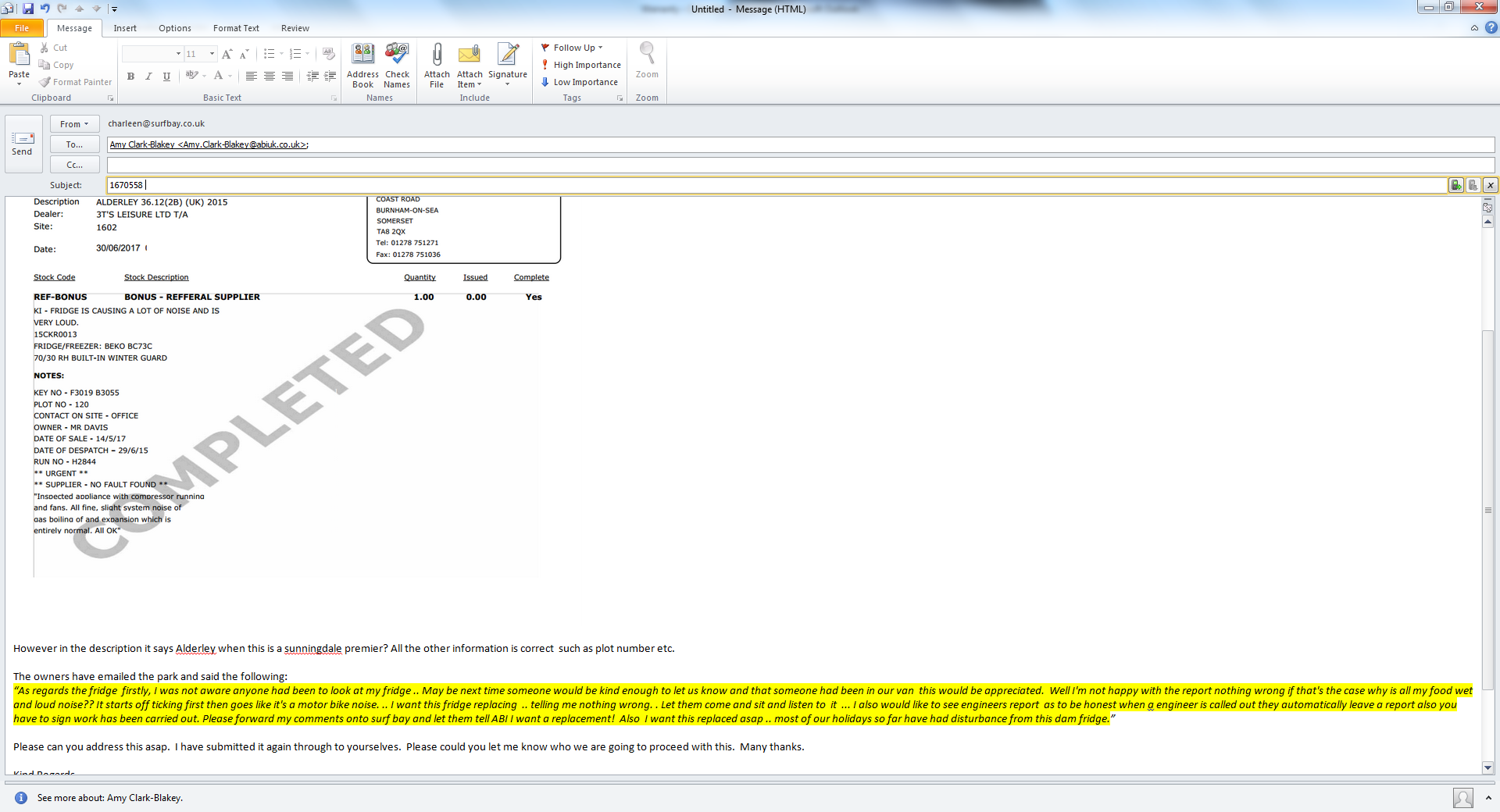The image size is (1500, 812).
Task: Open the From account dropdown
Action: pyautogui.click(x=74, y=124)
